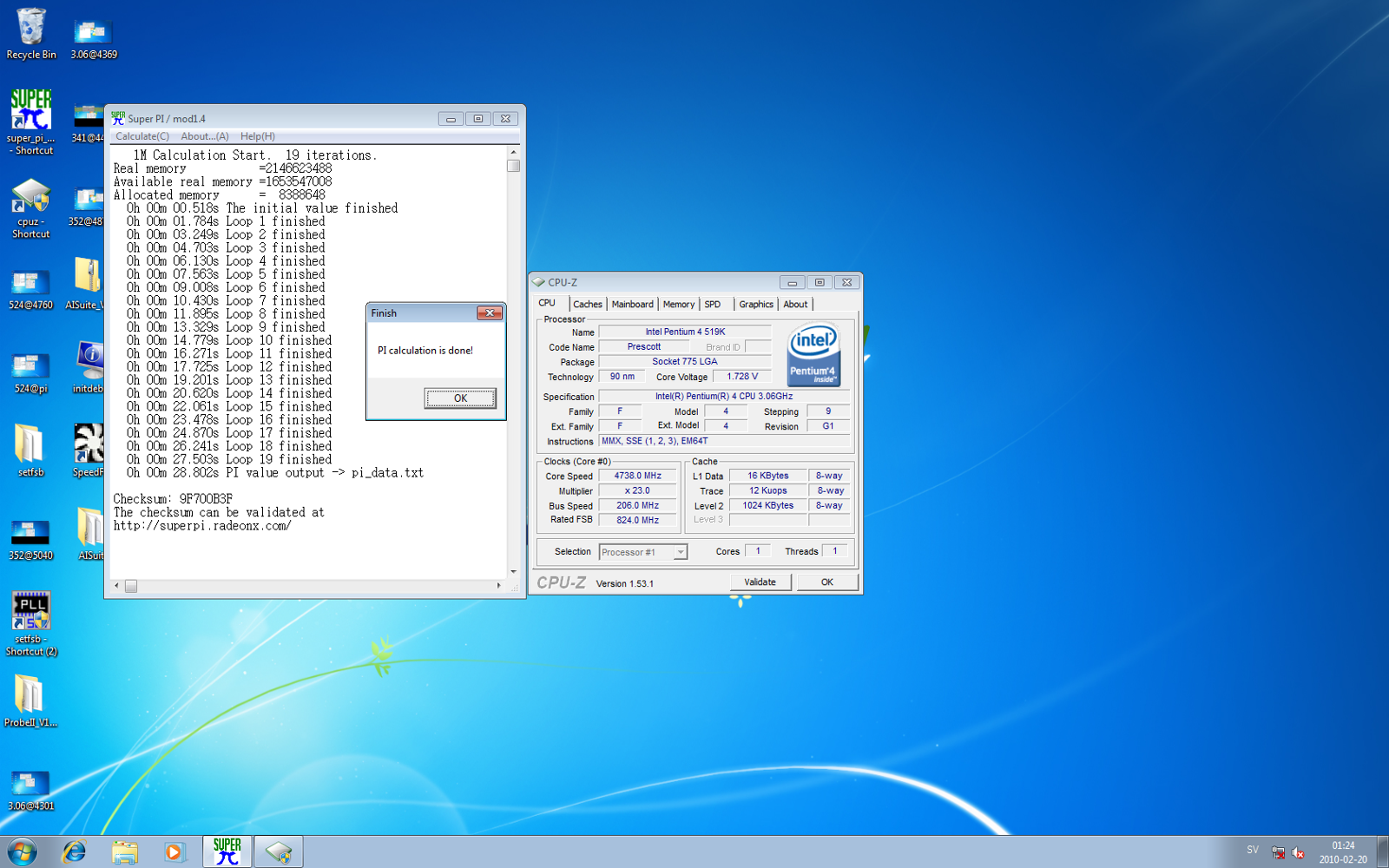Click the Rated FSB value 824.0 MHz
The image size is (1389, 868).
[x=638, y=520]
